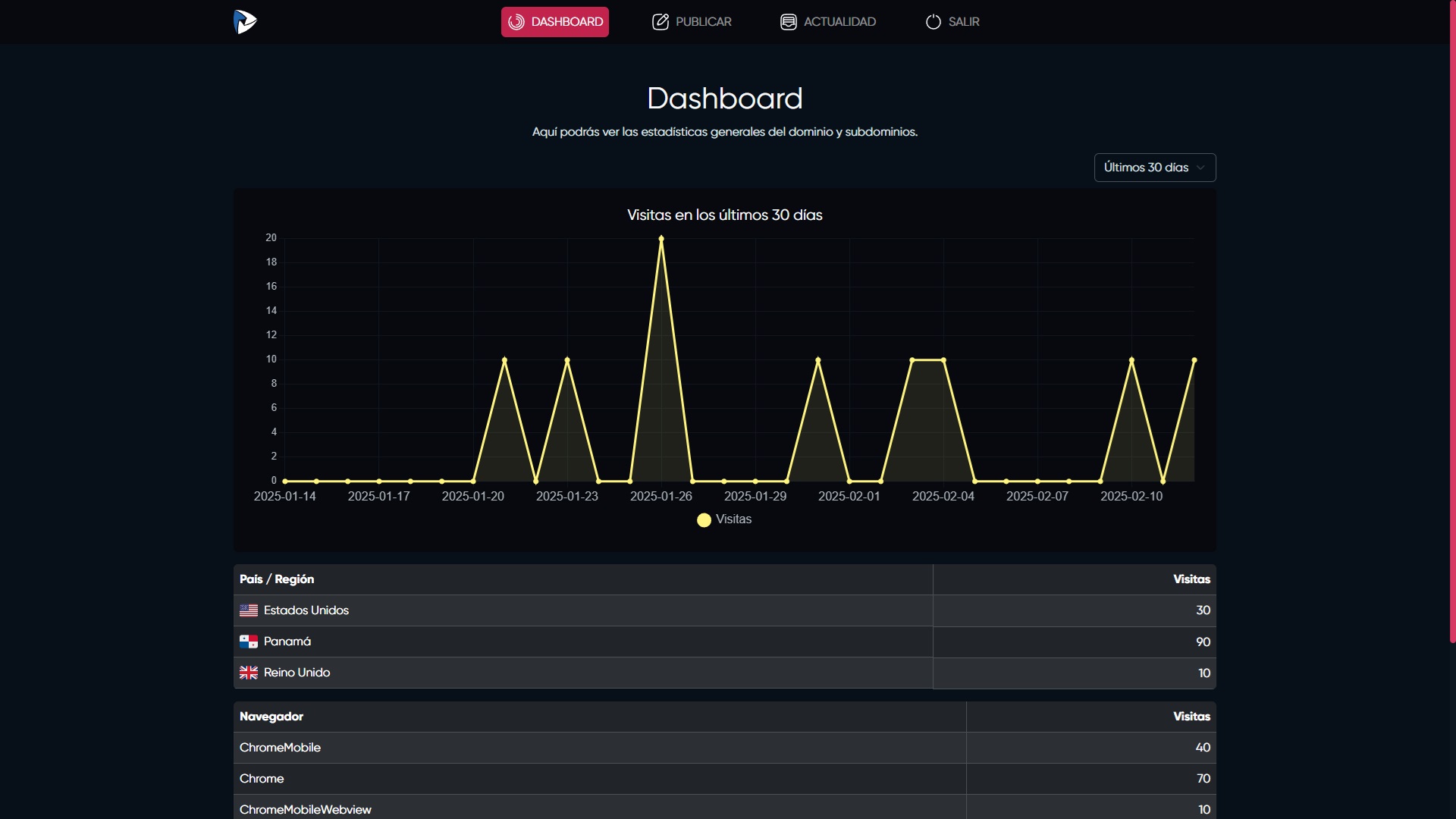Click the value 40 for ChromeMobile
The width and height of the screenshot is (1456, 819).
coord(1203,748)
